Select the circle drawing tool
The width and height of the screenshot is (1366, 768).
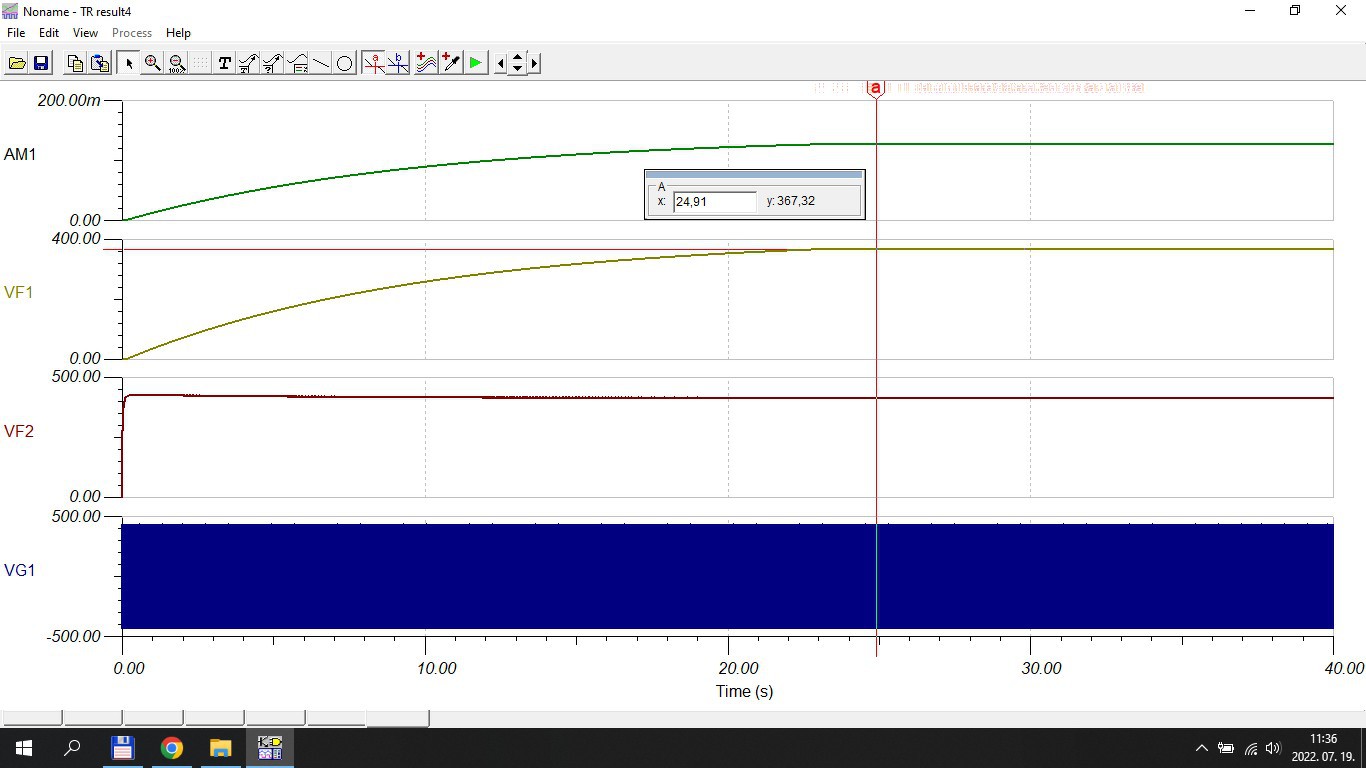pyautogui.click(x=345, y=63)
